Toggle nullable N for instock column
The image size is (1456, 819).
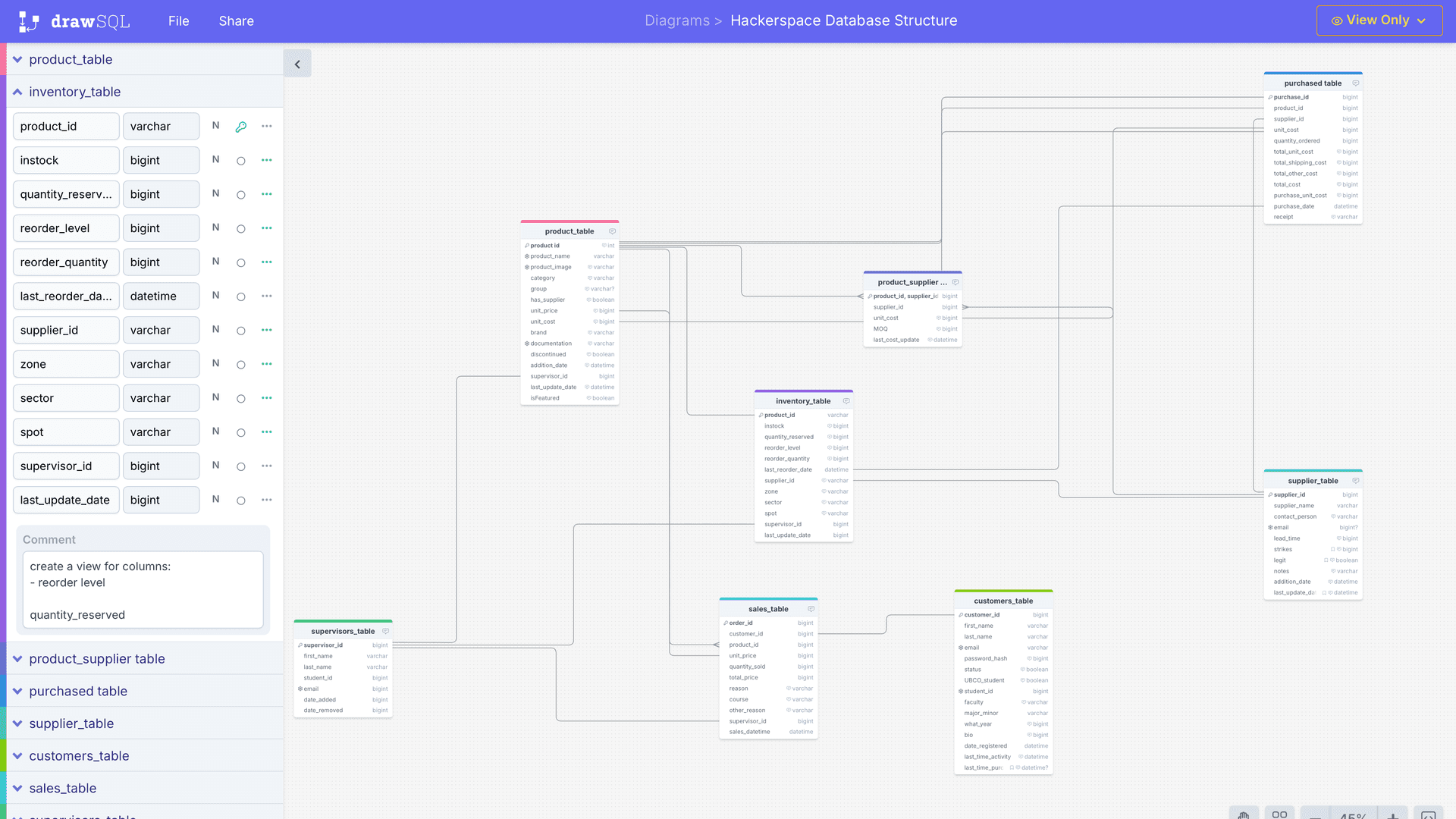tap(216, 159)
